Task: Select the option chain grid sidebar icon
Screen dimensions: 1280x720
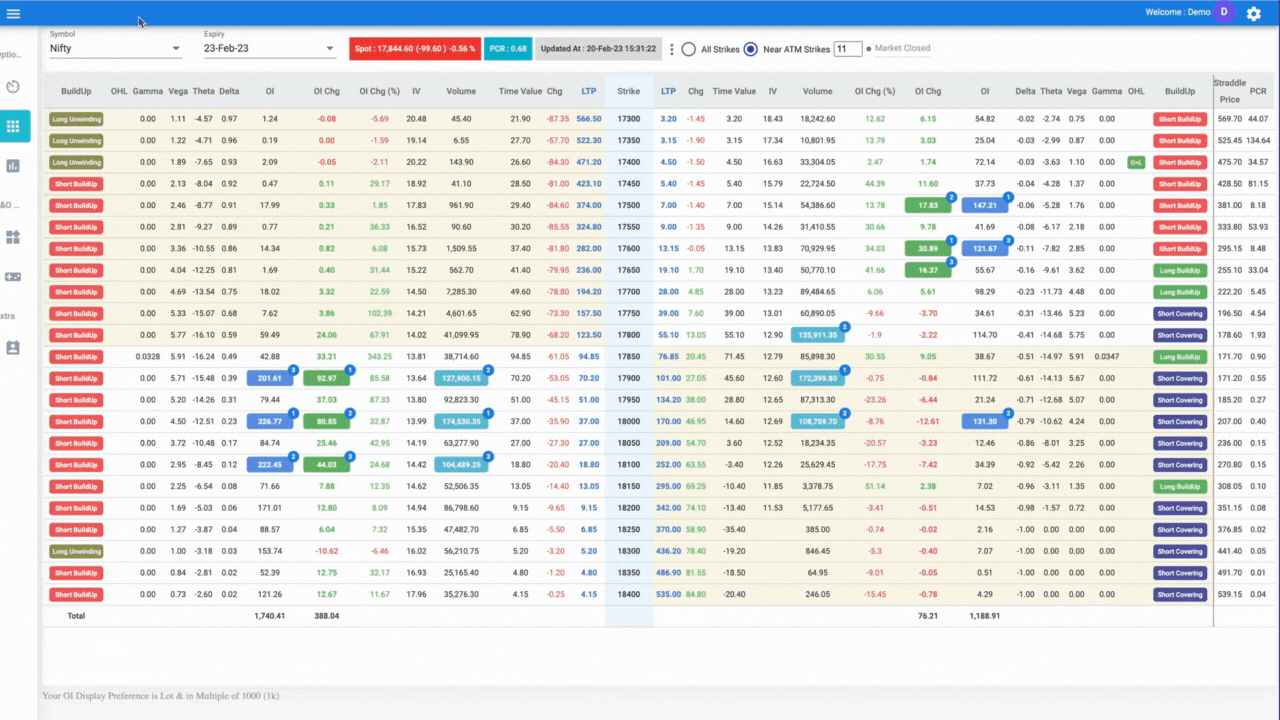Action: [13, 127]
